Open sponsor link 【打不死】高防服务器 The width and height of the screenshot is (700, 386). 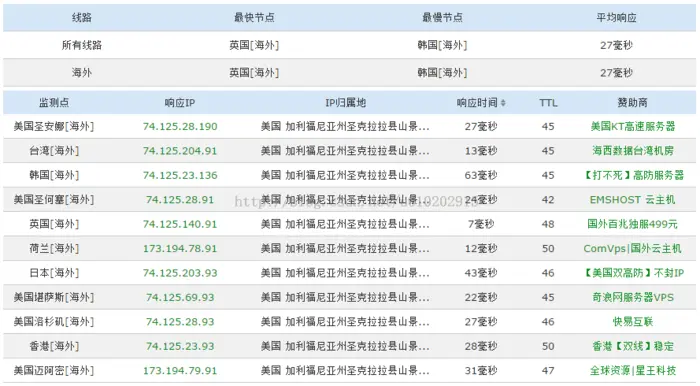[633, 175]
